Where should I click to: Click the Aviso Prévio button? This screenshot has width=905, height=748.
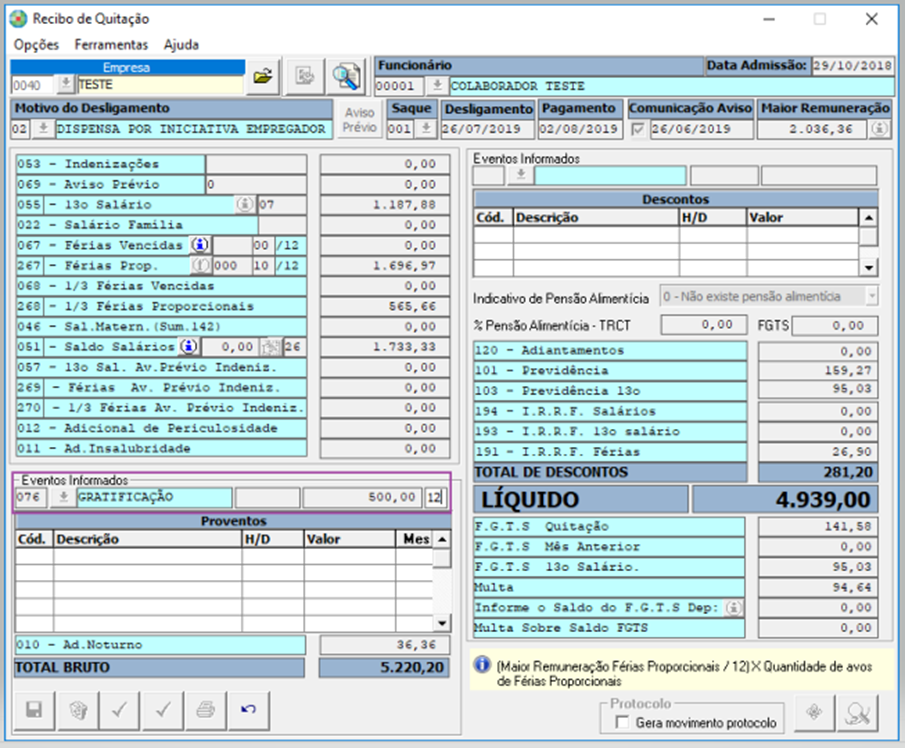click(x=360, y=120)
